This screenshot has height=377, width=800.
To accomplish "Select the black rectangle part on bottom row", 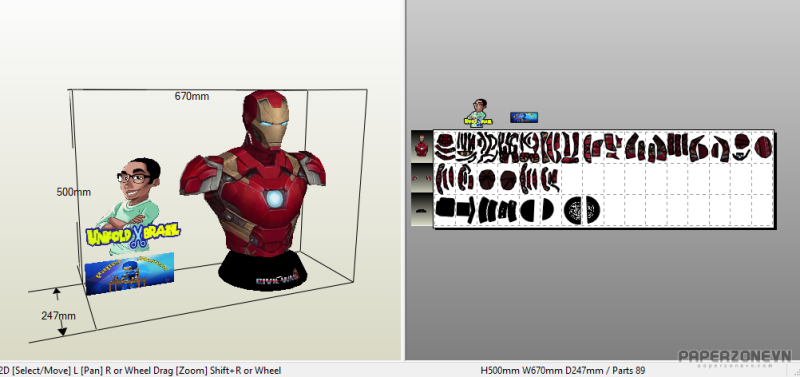I will (x=445, y=210).
